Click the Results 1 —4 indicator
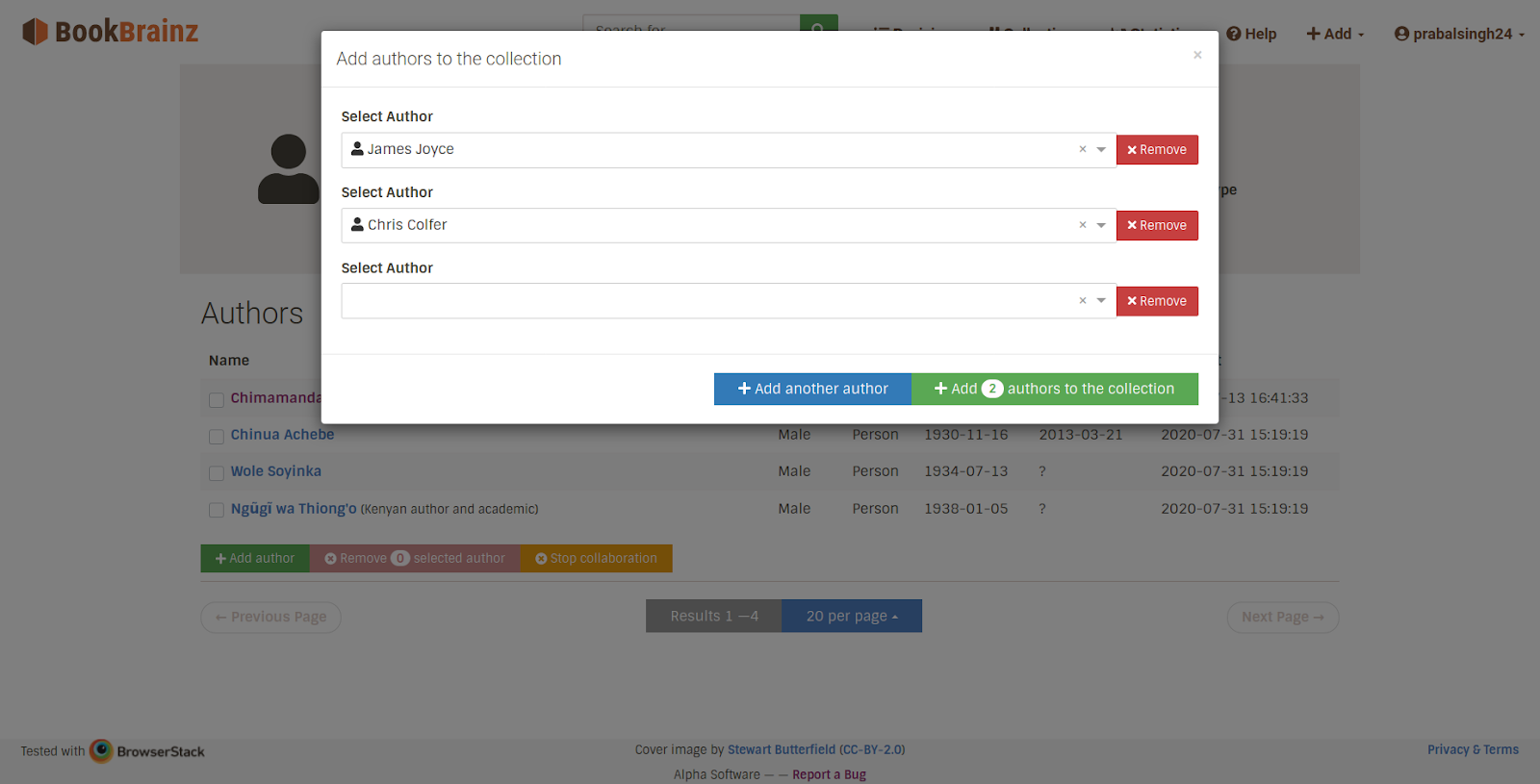 click(714, 616)
